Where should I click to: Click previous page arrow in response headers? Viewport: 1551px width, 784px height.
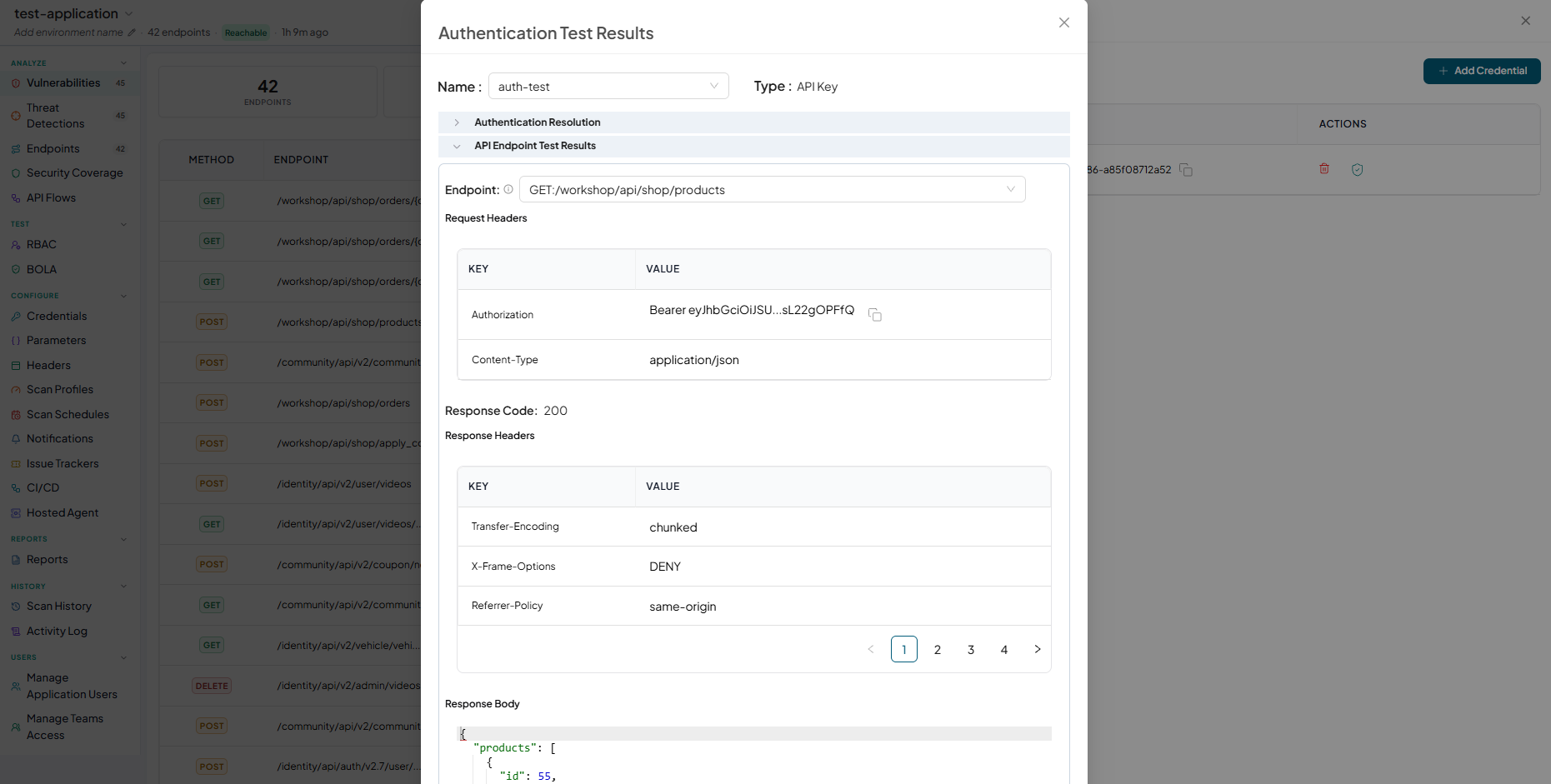[871, 649]
